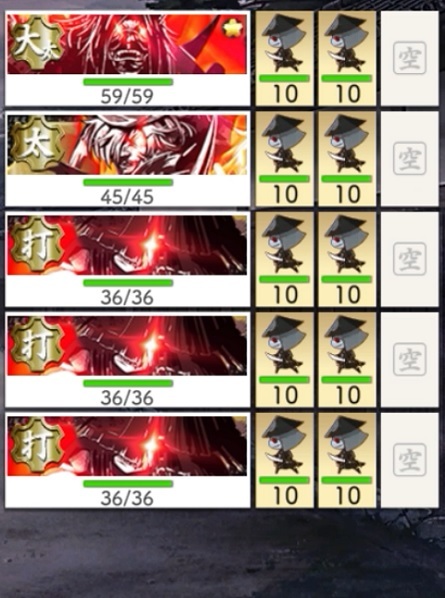Open the empty 空 slot in the bottom row
Screen dimensions: 445x598
(410, 460)
